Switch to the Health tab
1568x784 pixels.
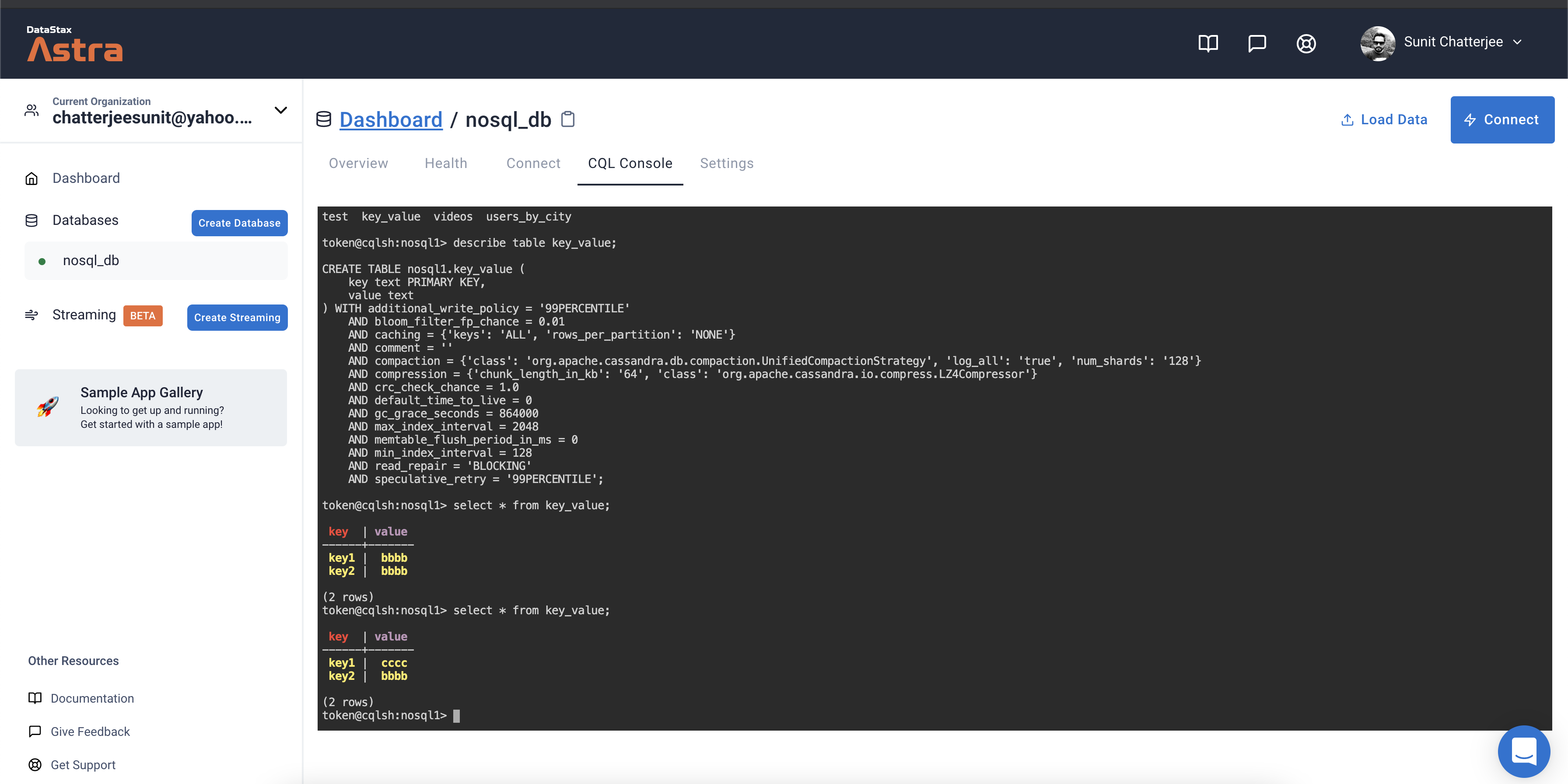(446, 163)
